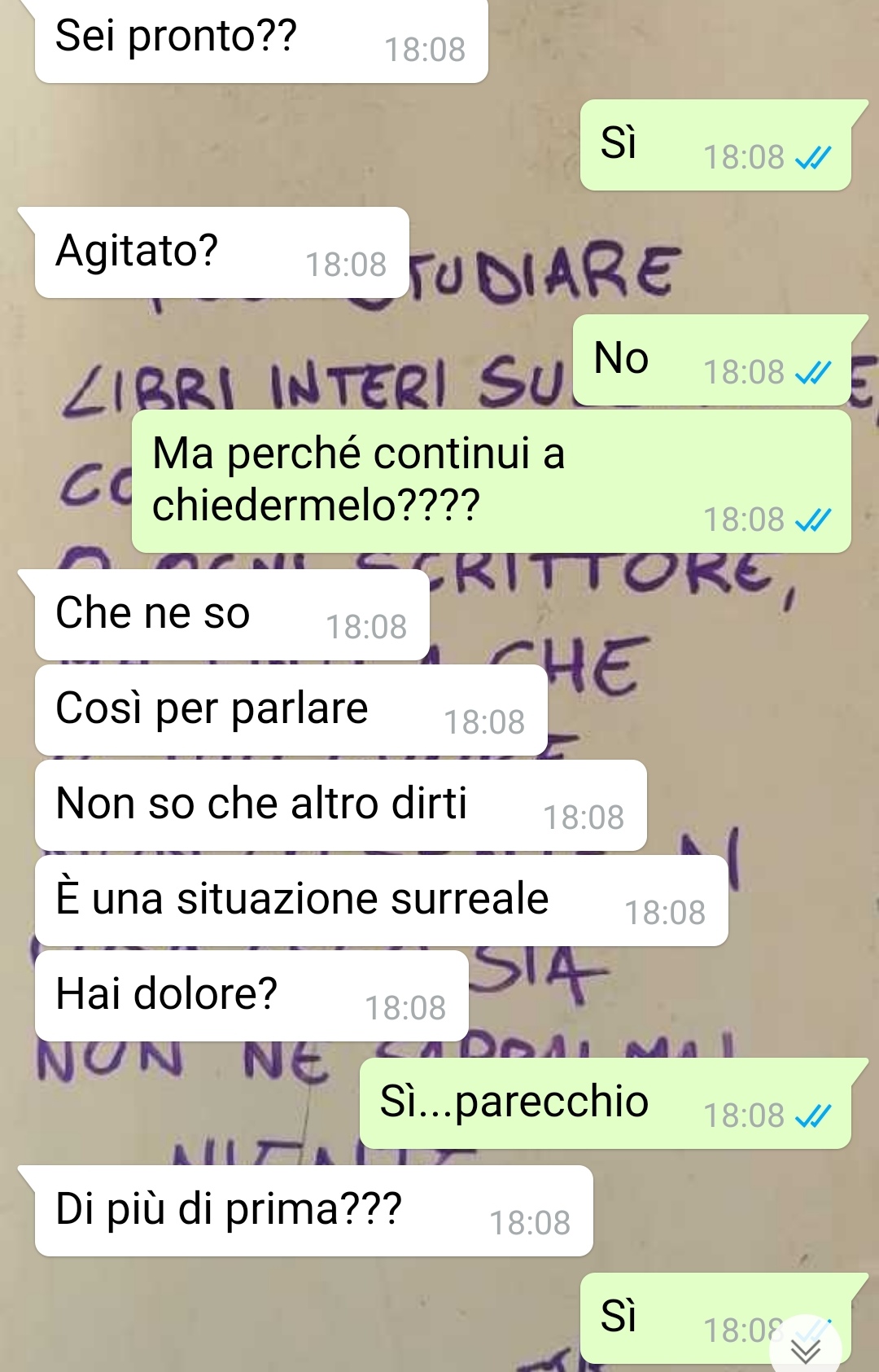Tap the 18:08 timestamp on 'Agitato?' message

point(346,265)
